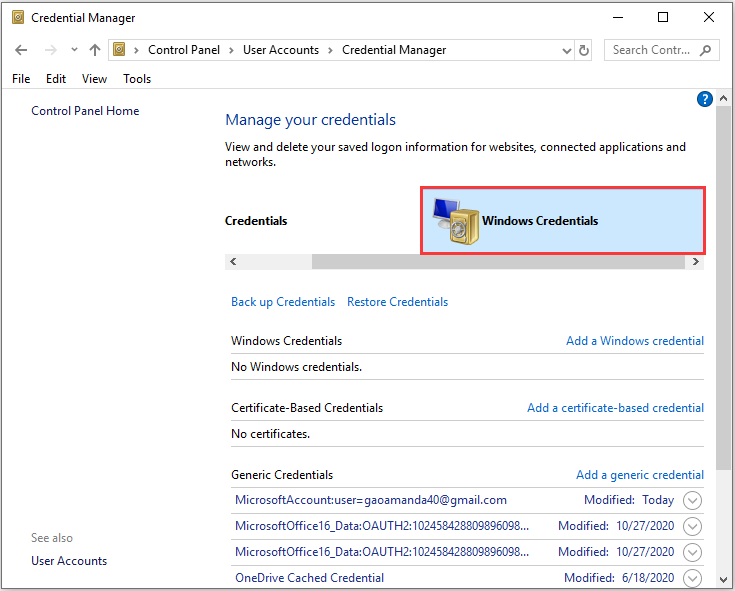The image size is (735, 591).
Task: Click the horizontal scrollbar right arrow
Action: click(x=696, y=261)
